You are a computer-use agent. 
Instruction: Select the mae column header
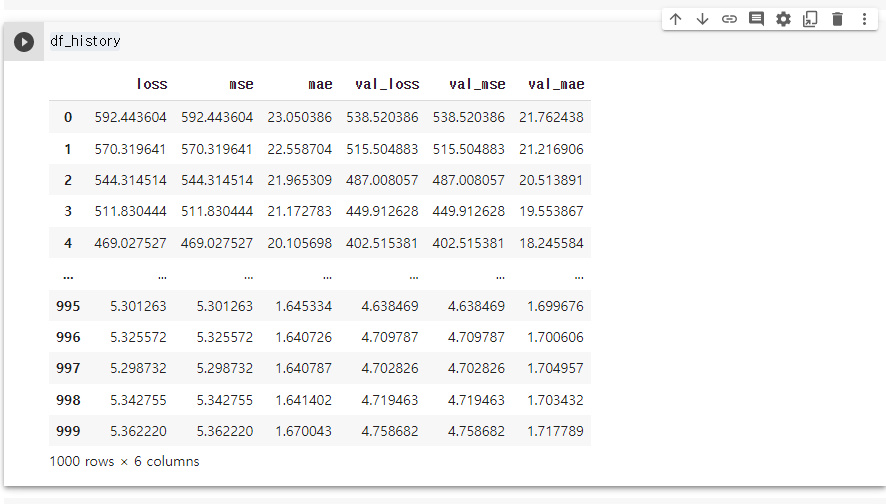[x=320, y=84]
